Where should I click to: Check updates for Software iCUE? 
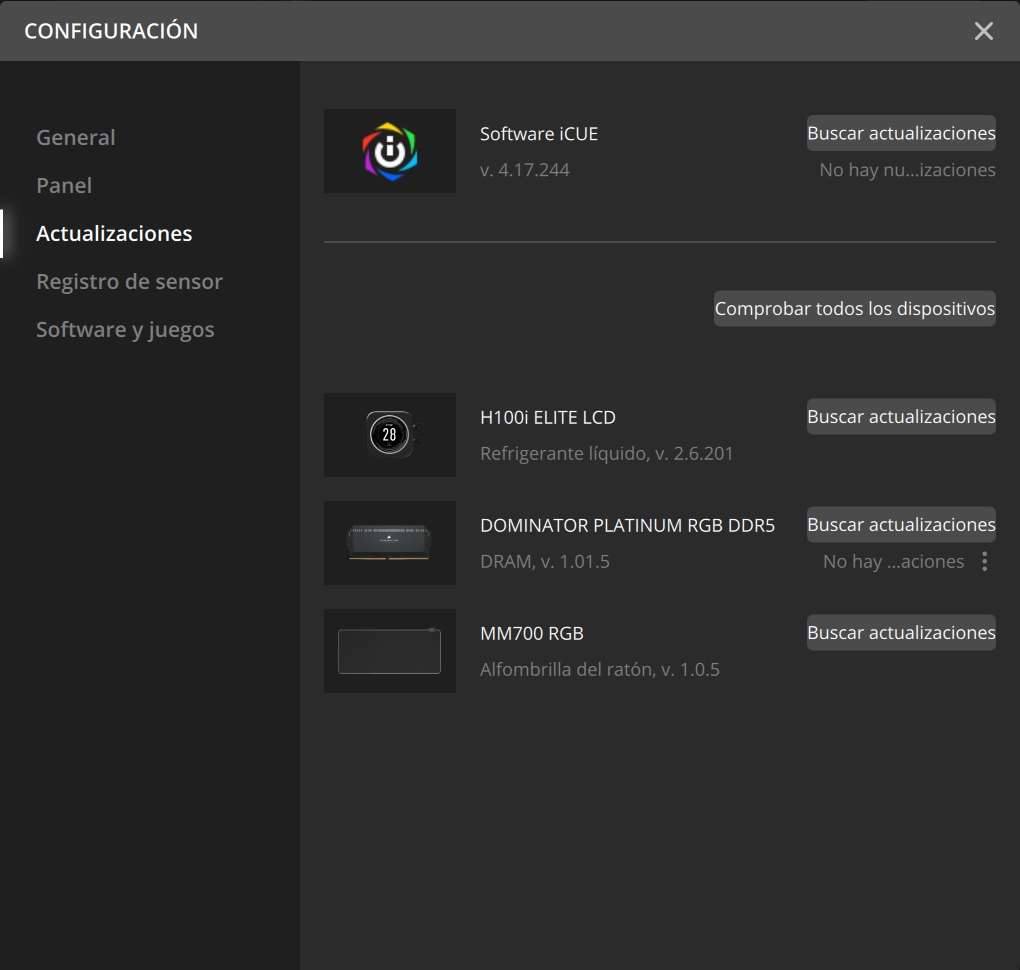901,133
